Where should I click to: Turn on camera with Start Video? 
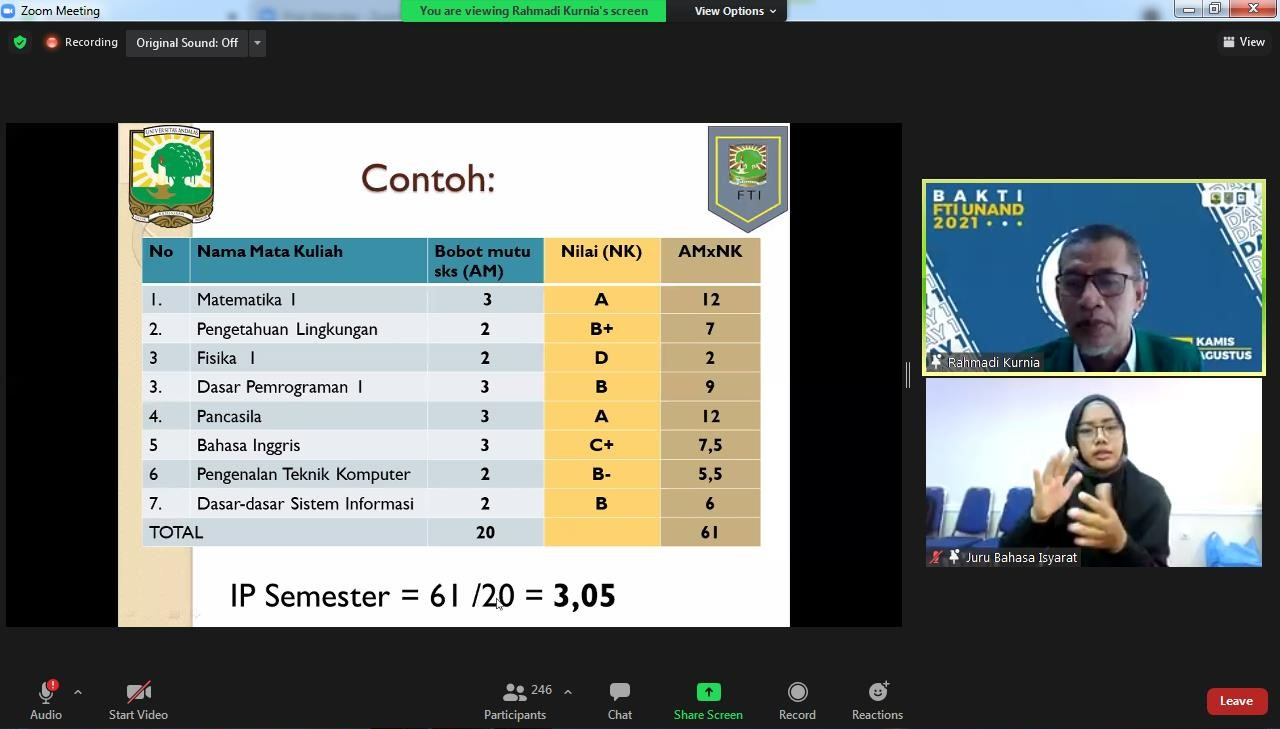(138, 692)
